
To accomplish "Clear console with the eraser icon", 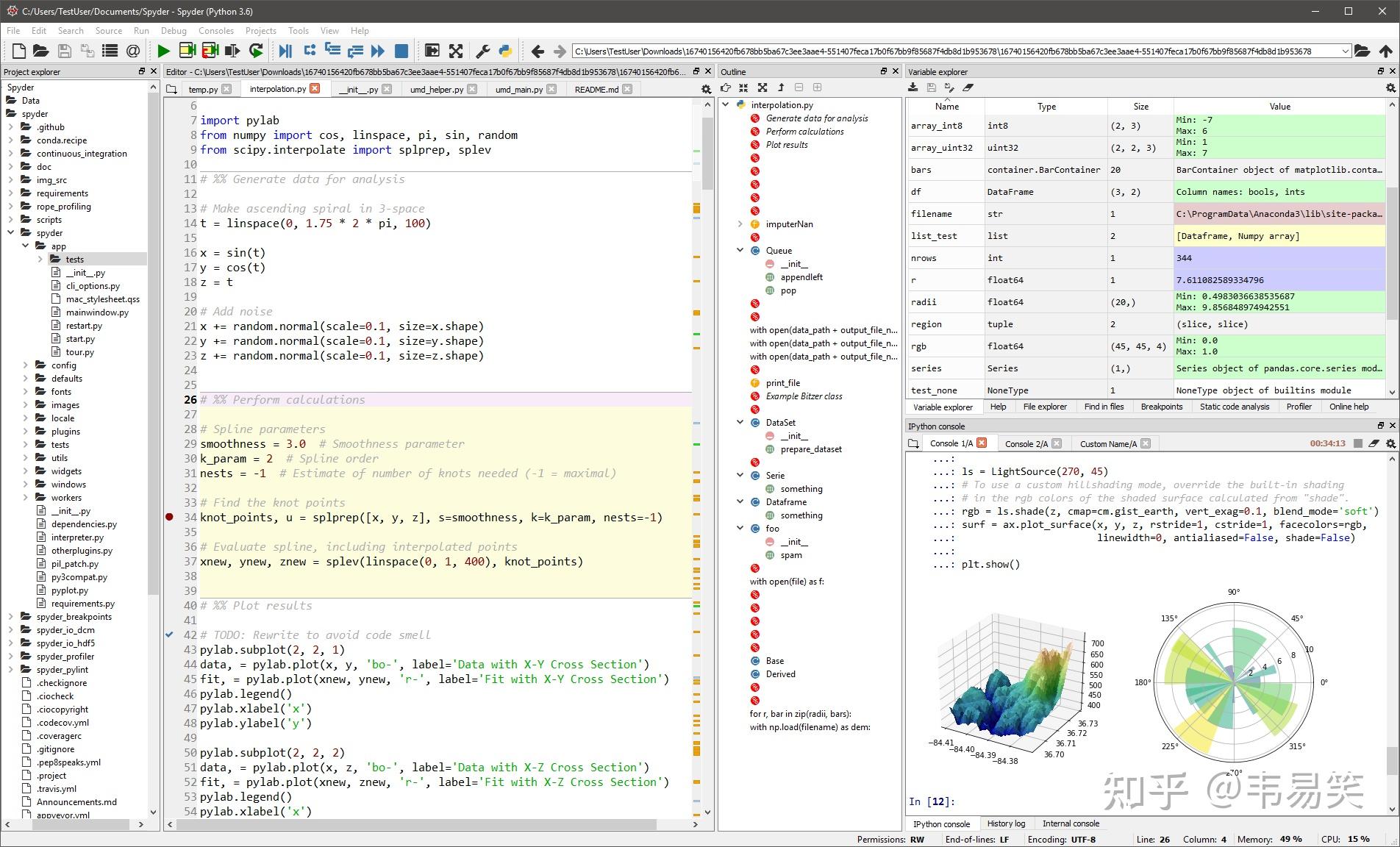I will [x=1374, y=443].
